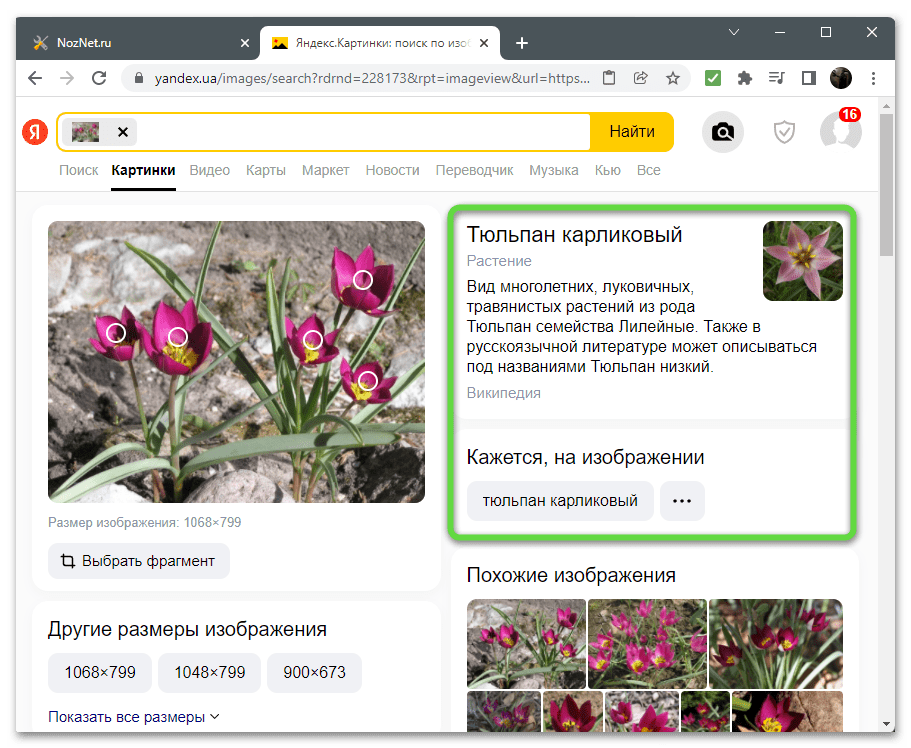Image resolution: width=911 pixels, height=748 pixels.
Task: Open Chrome three-dot menu
Action: 873,78
